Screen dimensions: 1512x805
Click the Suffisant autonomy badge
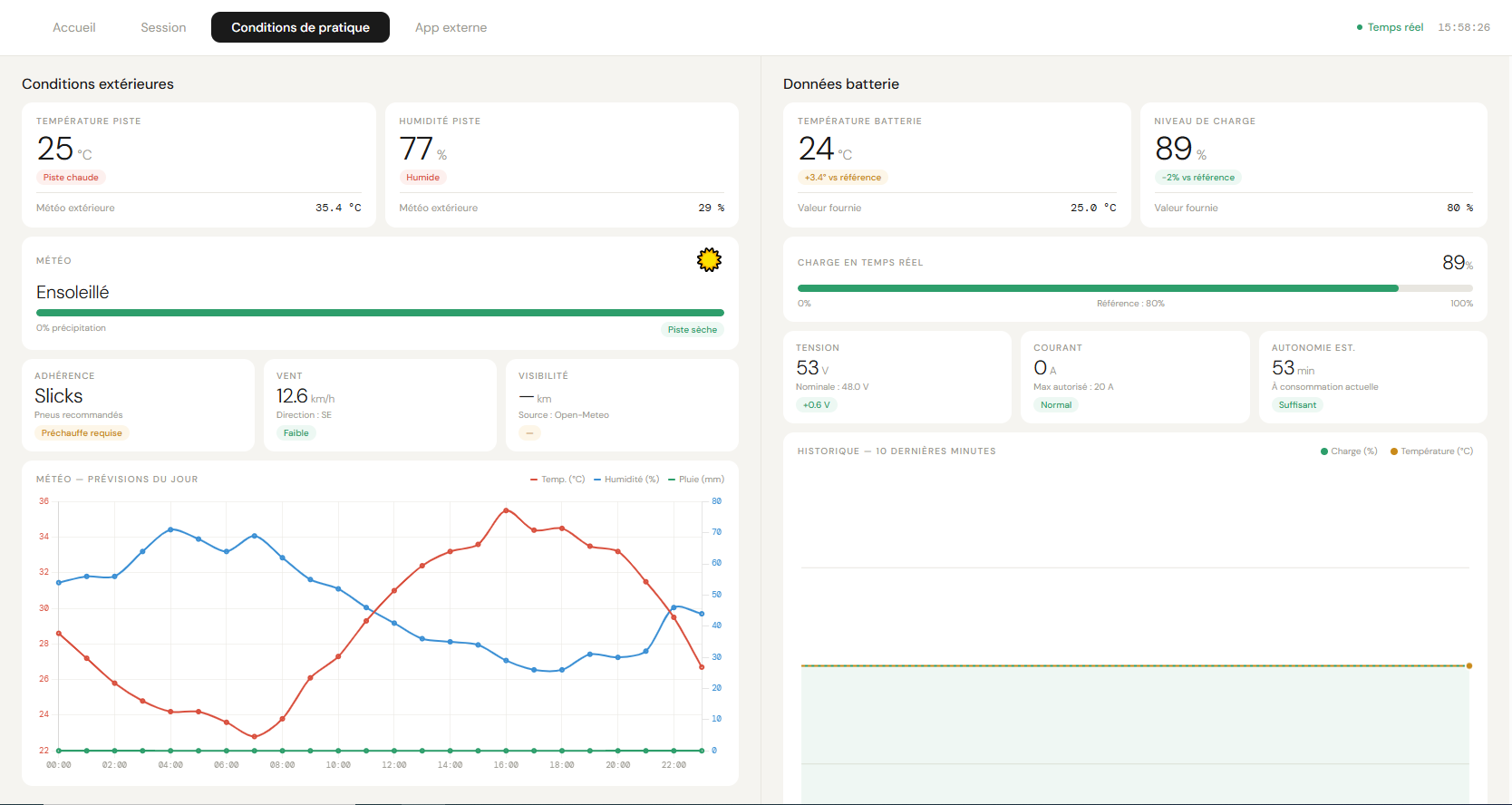tap(1297, 405)
